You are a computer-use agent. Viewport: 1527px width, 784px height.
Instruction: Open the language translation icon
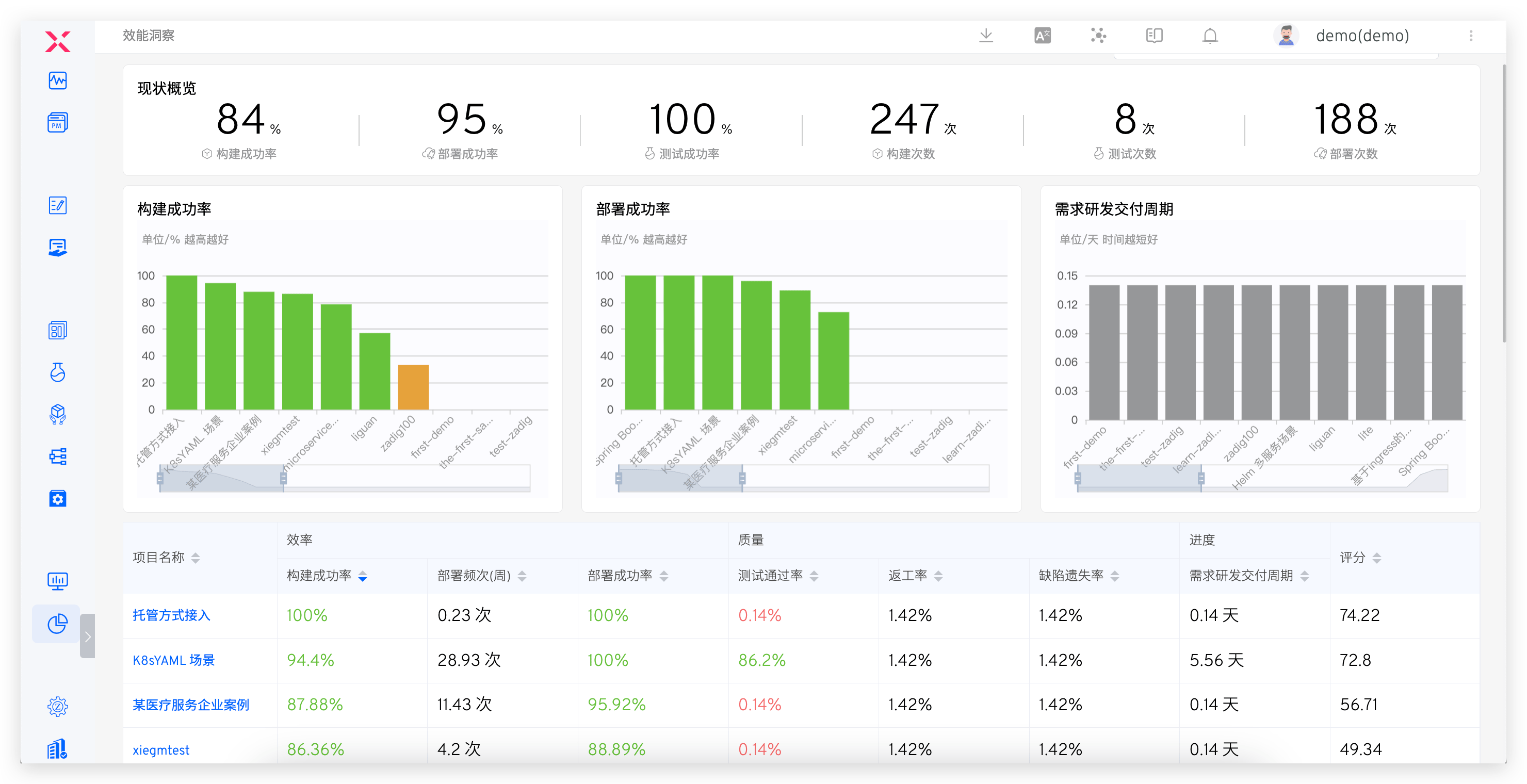[x=1042, y=36]
